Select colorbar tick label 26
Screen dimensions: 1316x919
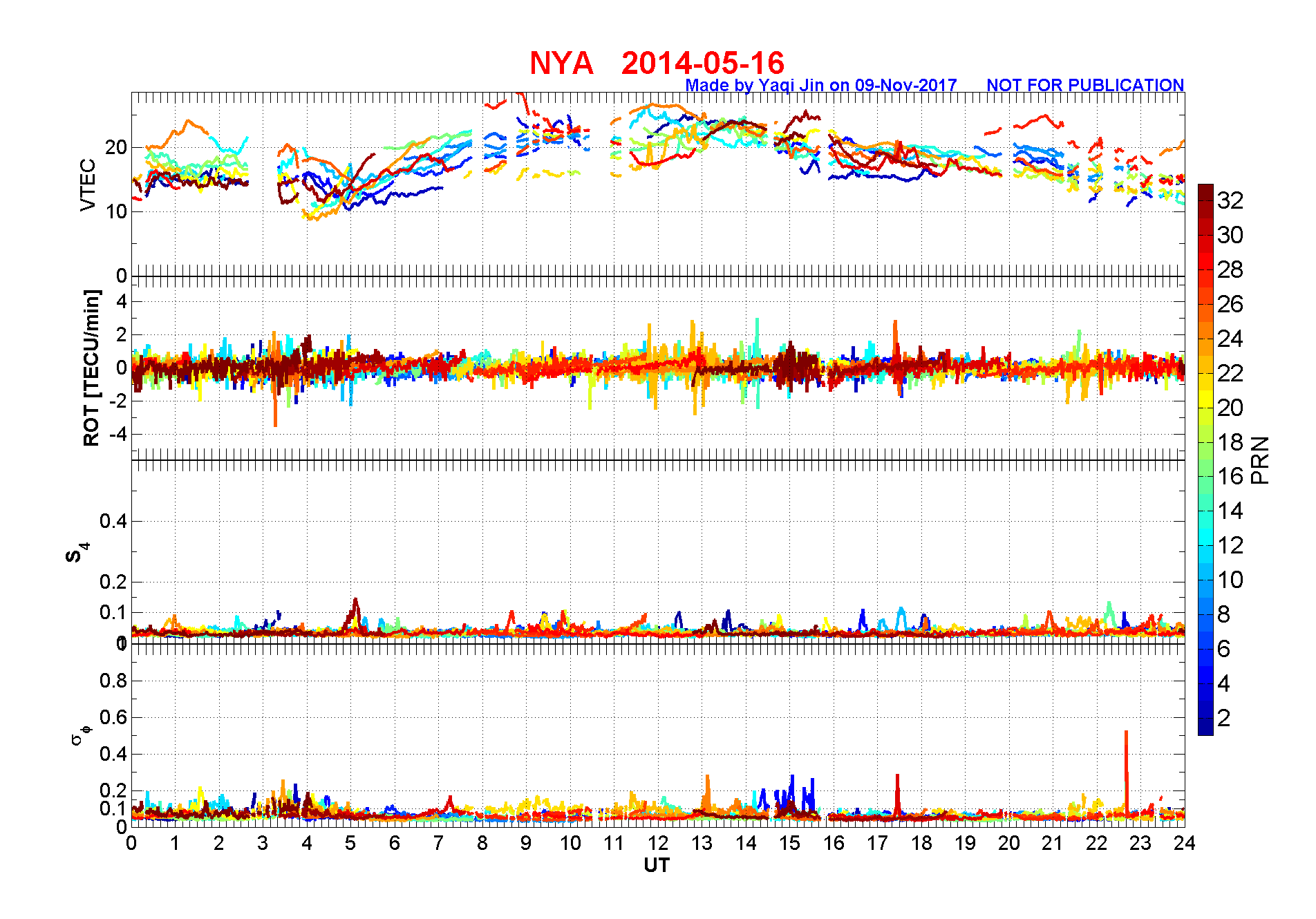[x=1230, y=304]
